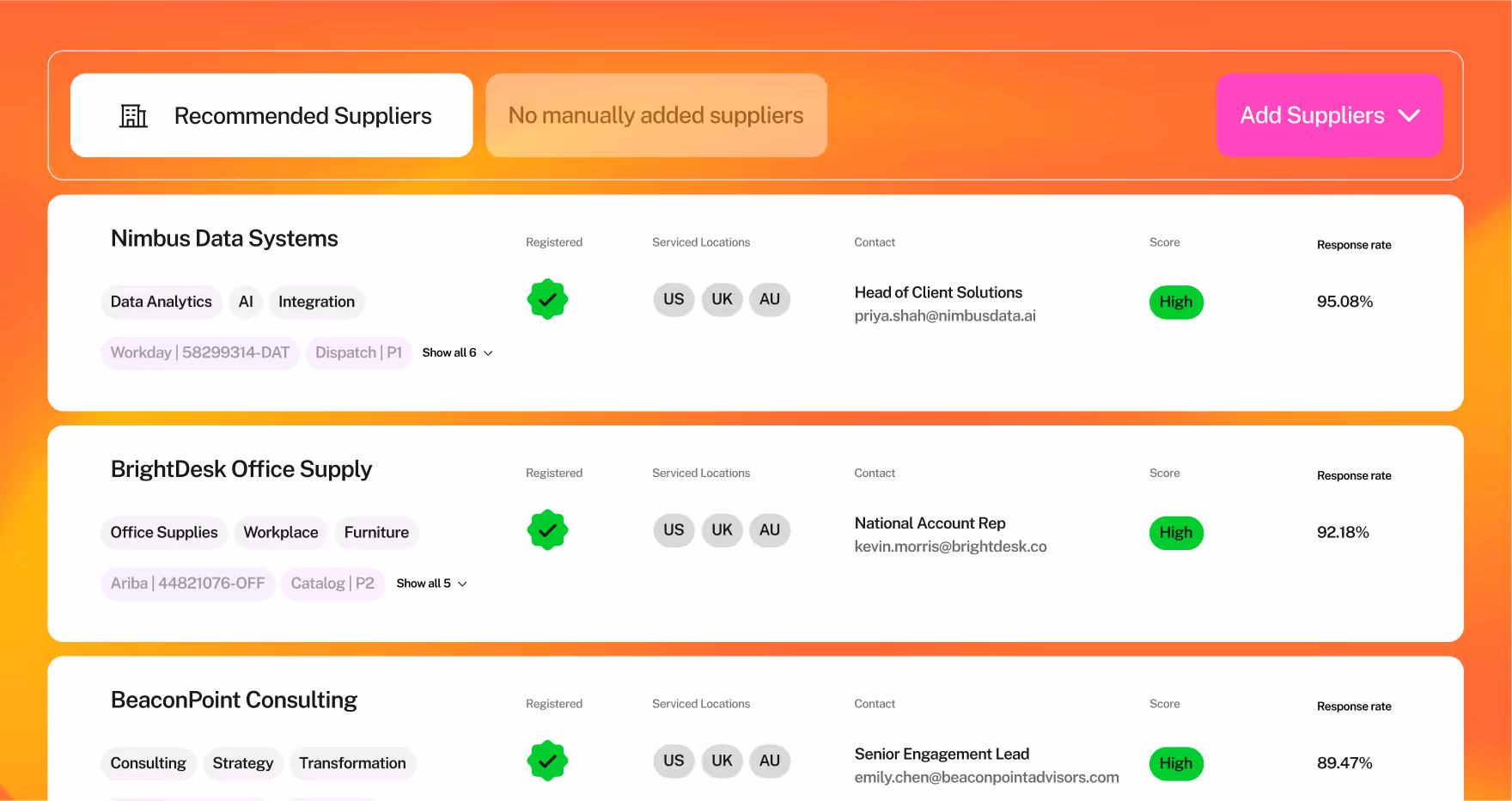Click the UK location badge for Nimbus
Image resolution: width=1512 pixels, height=801 pixels.
pos(722,300)
